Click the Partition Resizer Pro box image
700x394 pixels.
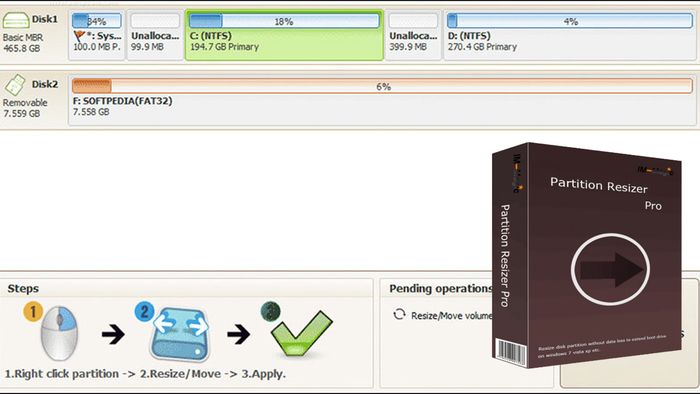587,255
